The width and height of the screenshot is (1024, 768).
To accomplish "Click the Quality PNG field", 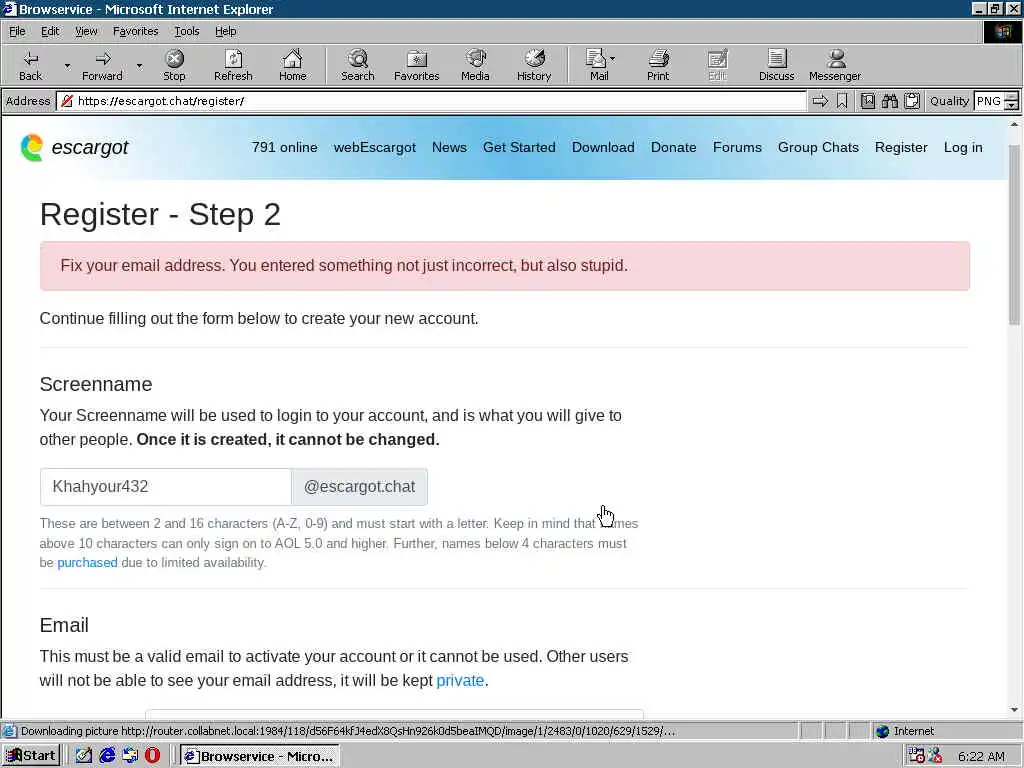I will [x=989, y=101].
